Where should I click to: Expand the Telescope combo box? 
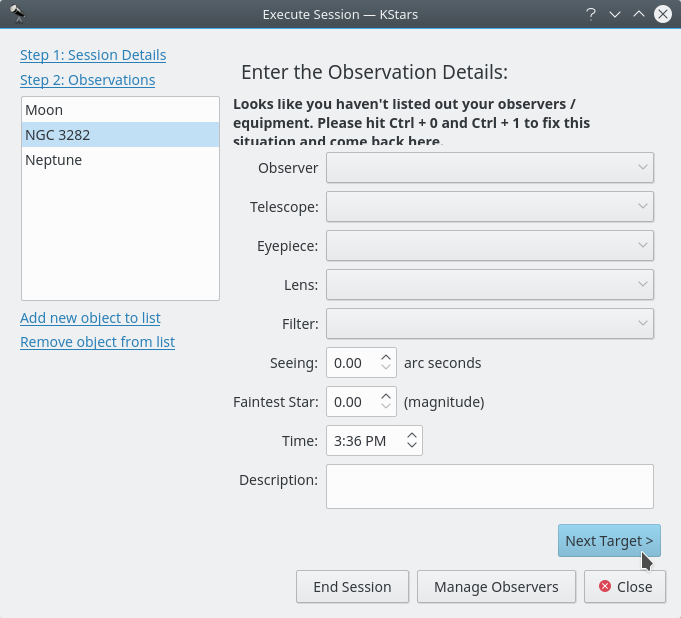[x=490, y=207]
